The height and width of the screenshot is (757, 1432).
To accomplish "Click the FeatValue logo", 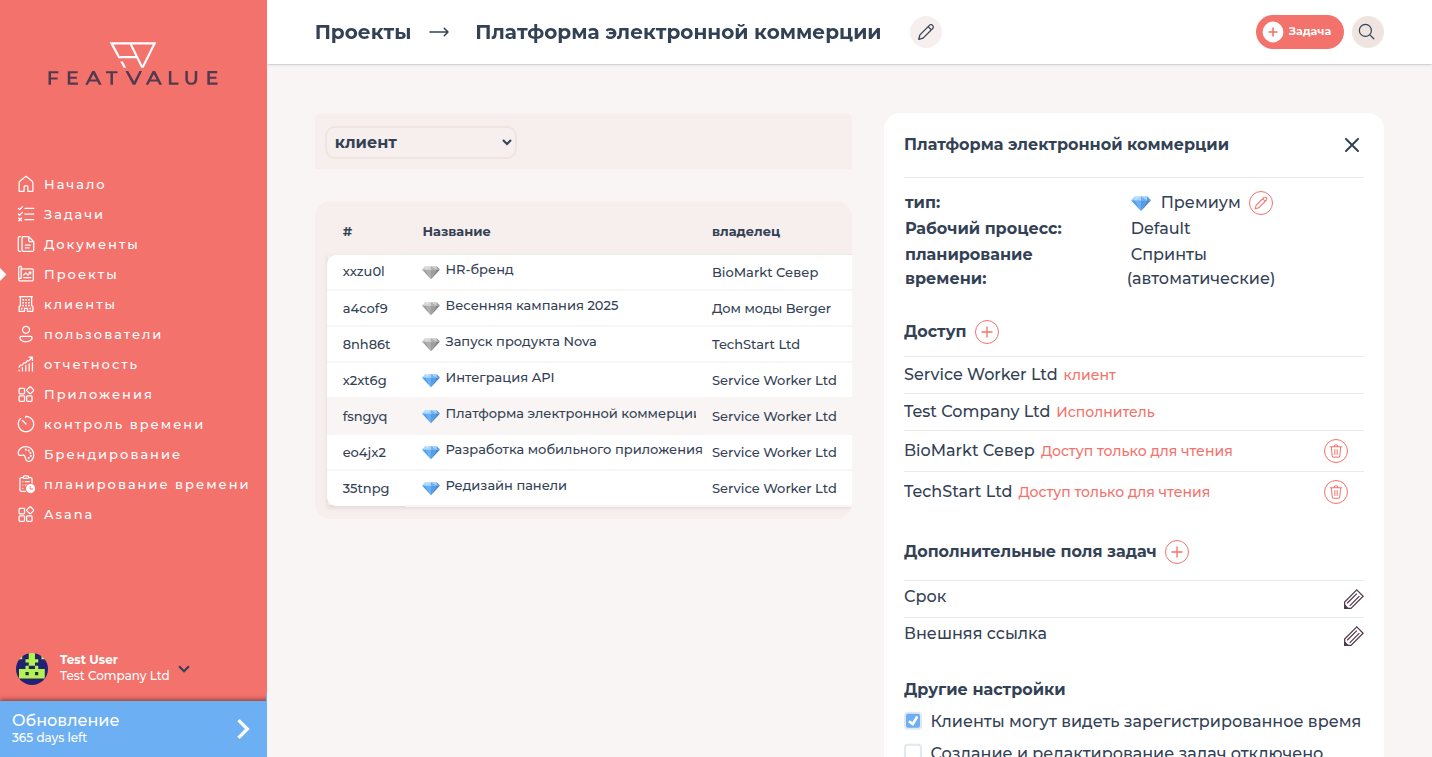I will coord(133,64).
